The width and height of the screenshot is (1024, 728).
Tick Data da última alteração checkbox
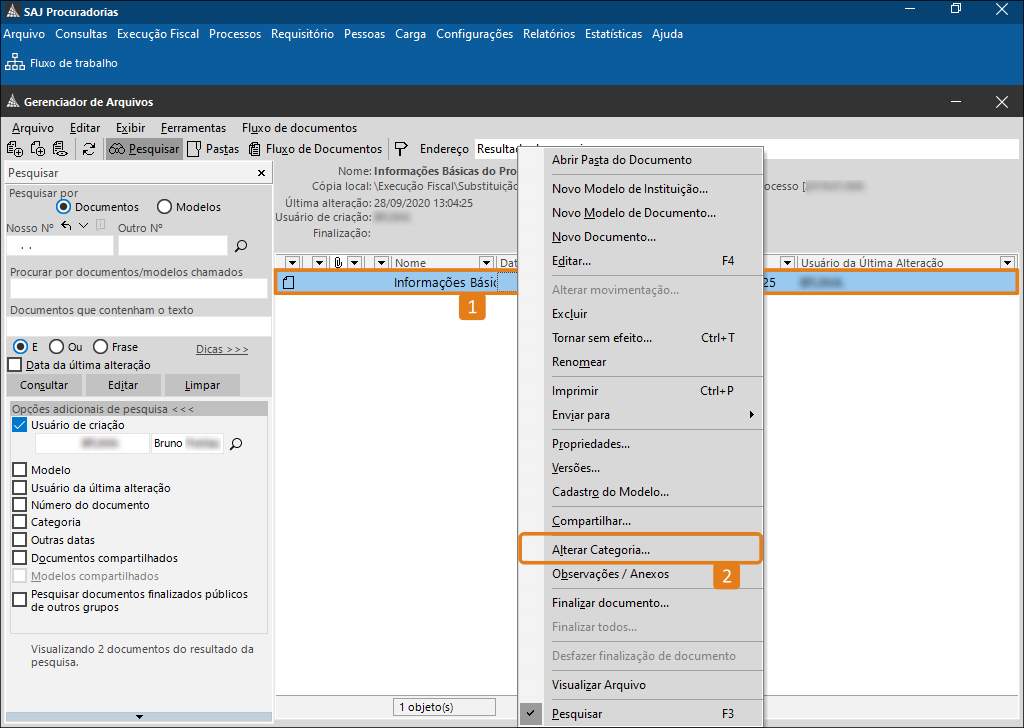tap(14, 365)
